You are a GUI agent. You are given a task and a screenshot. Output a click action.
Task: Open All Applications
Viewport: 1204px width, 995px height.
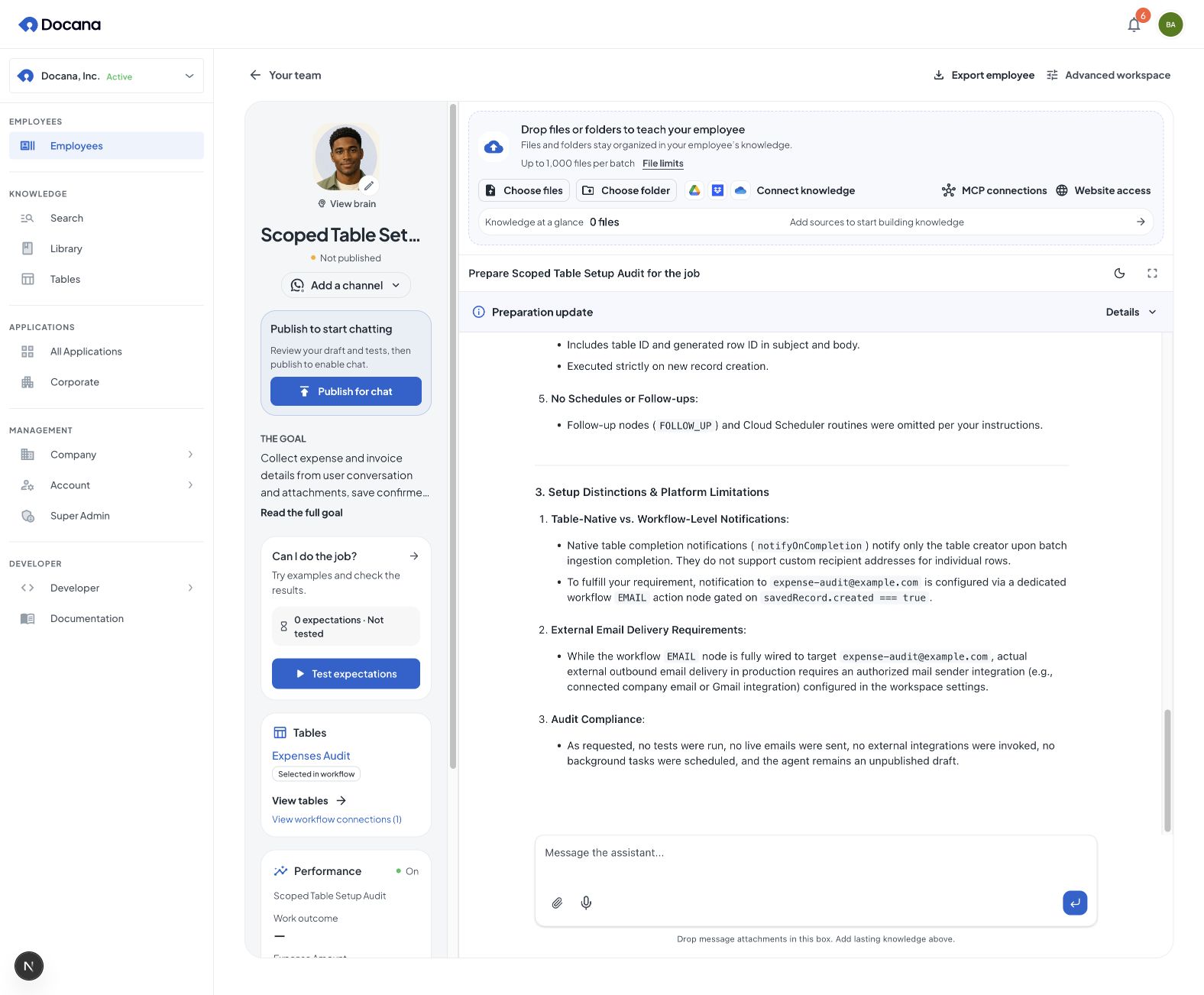106,352
